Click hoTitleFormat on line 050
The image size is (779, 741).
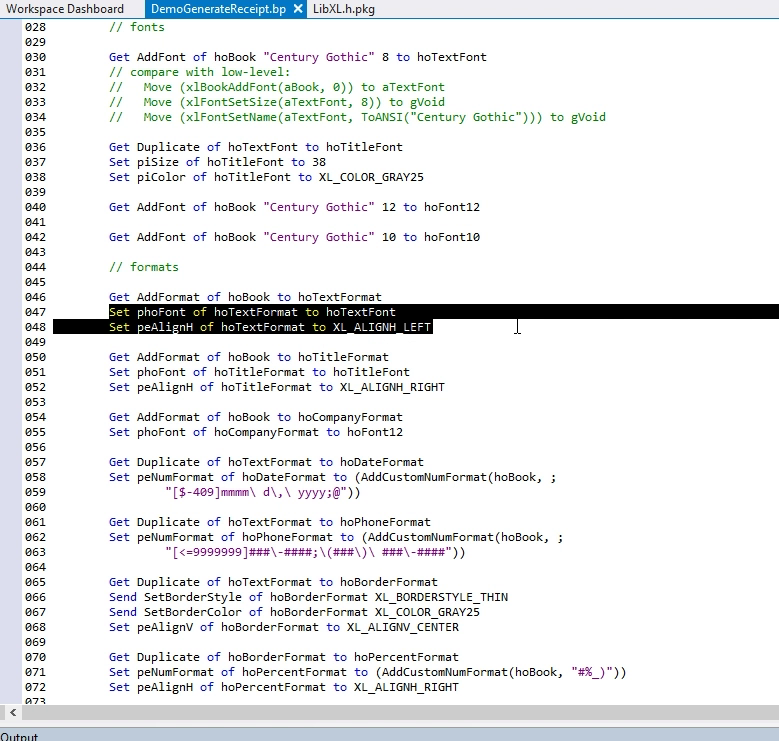coord(343,357)
